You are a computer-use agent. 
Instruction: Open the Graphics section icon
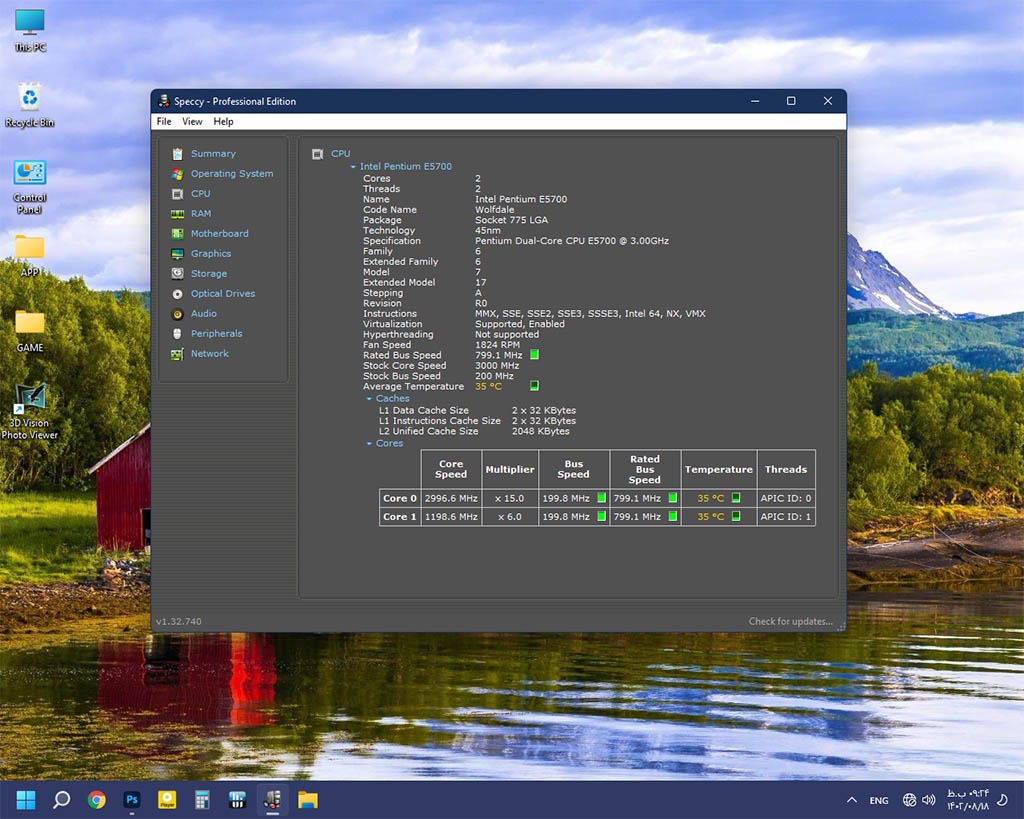click(x=177, y=254)
